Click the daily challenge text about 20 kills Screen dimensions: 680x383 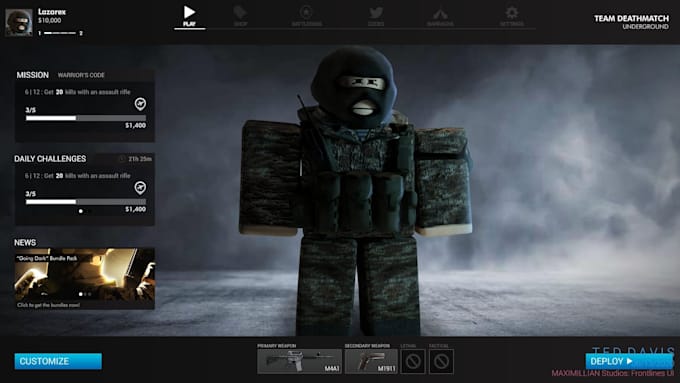78,176
